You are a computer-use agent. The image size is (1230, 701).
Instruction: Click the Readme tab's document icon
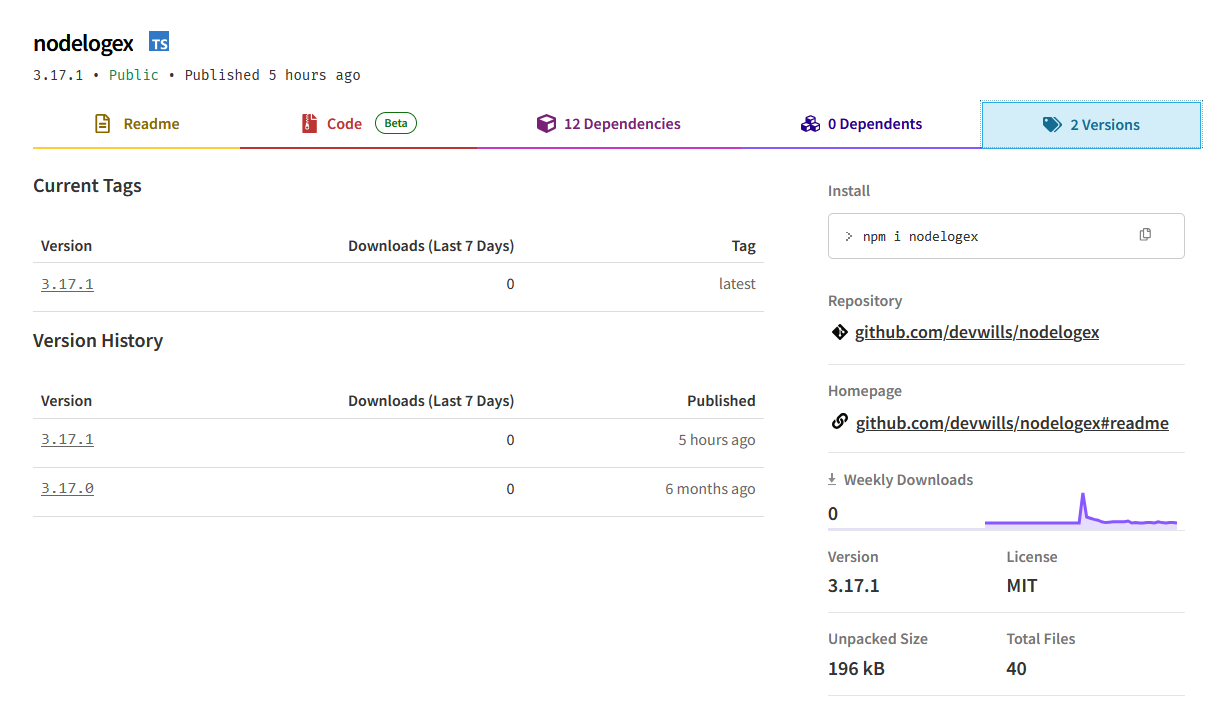pyautogui.click(x=102, y=124)
